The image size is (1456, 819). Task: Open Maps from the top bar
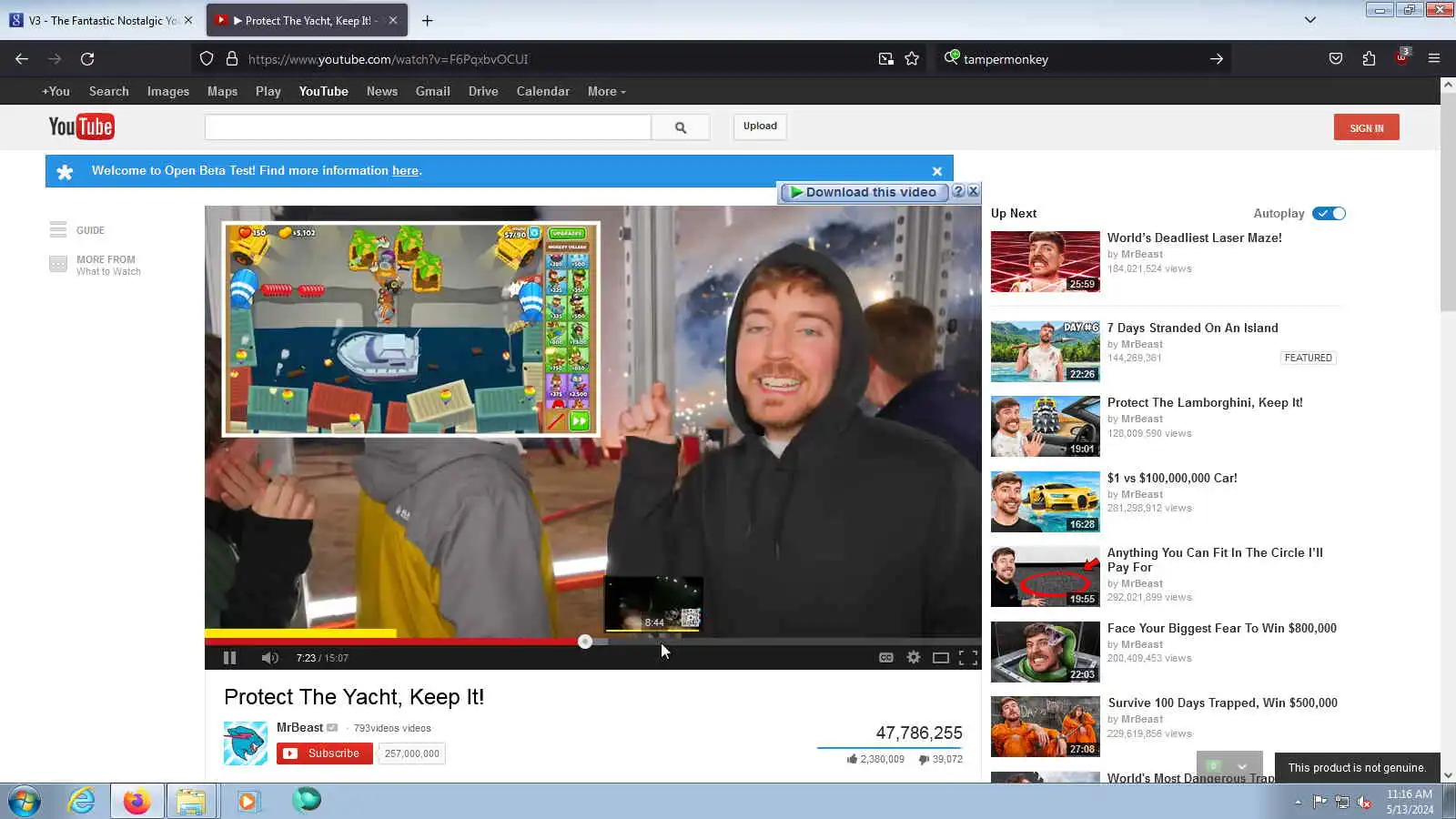222,91
